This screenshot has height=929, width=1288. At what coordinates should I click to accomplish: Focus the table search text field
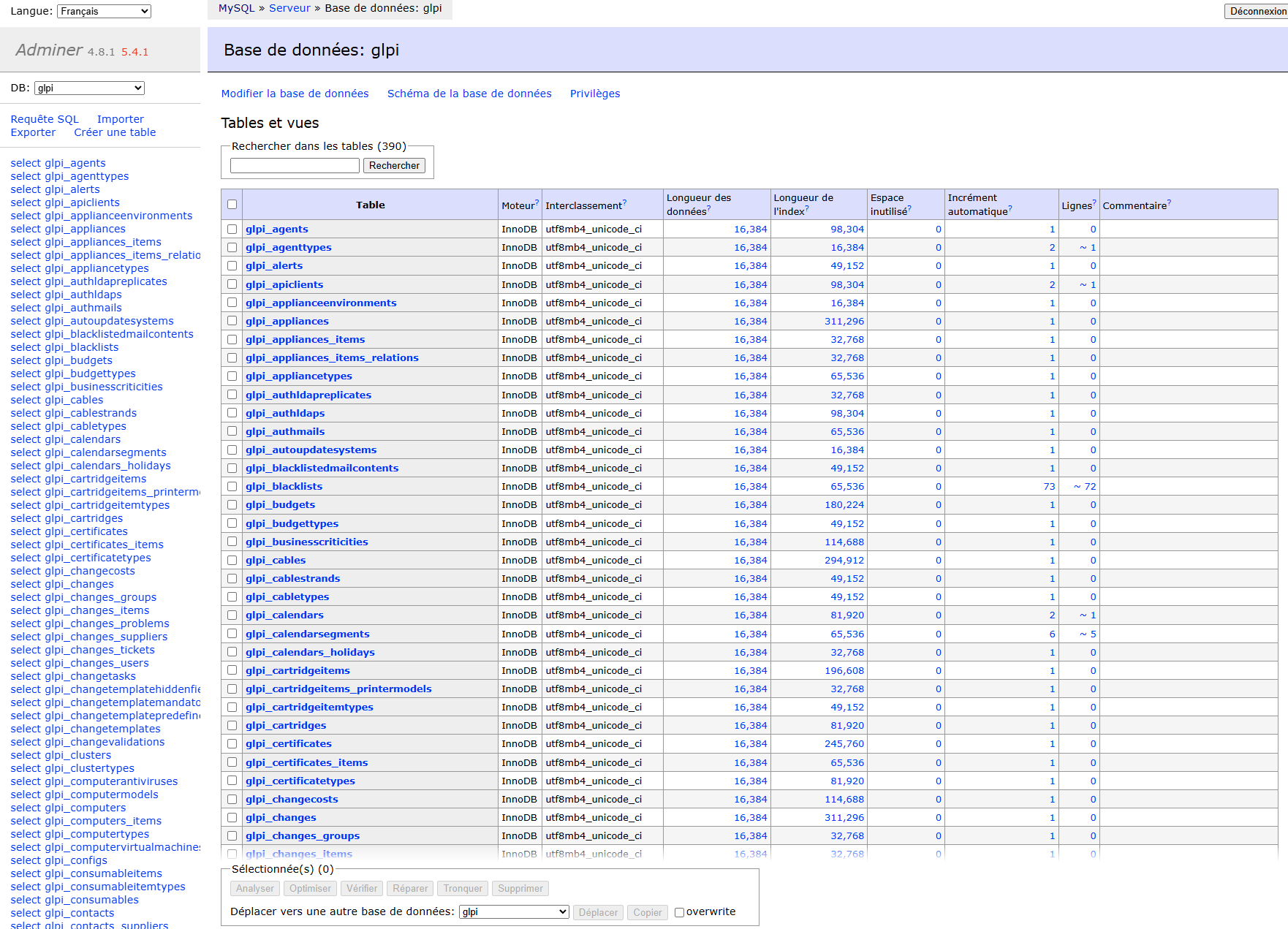coord(295,166)
